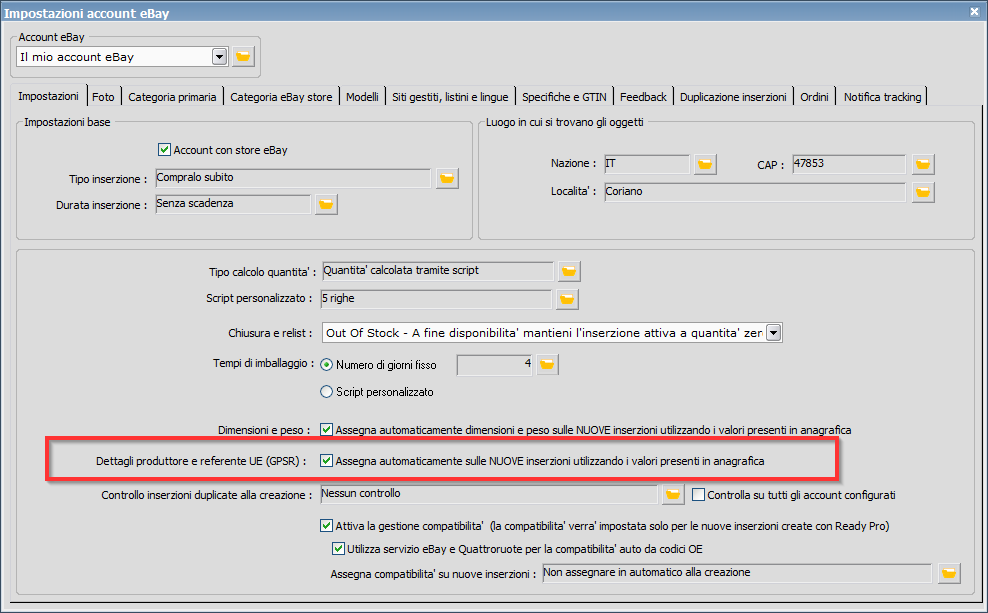Image resolution: width=988 pixels, height=613 pixels.
Task: Switch to the Feedback tab
Action: click(x=643, y=97)
